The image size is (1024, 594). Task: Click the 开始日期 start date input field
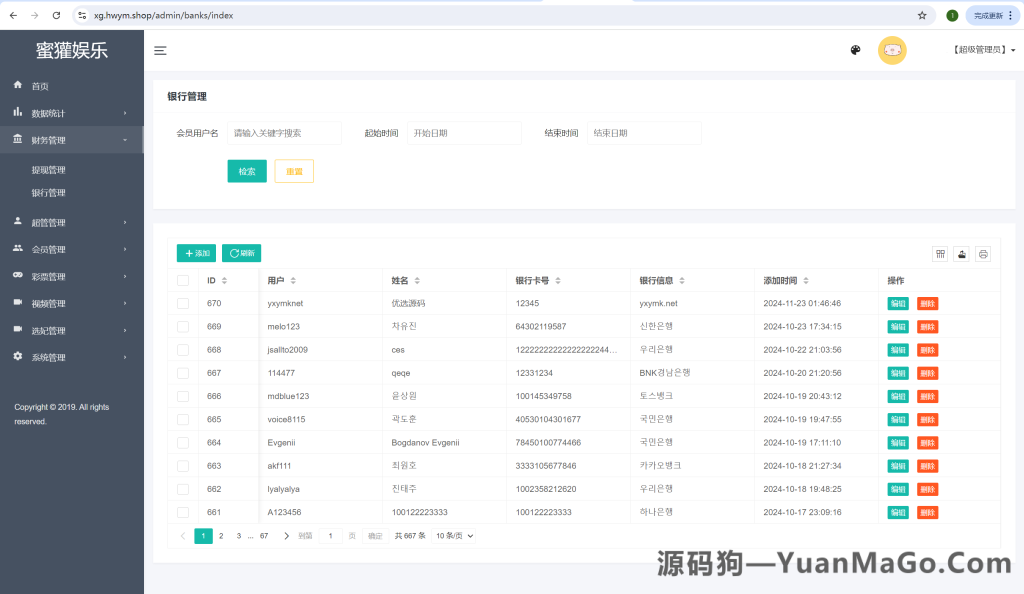(x=463, y=133)
